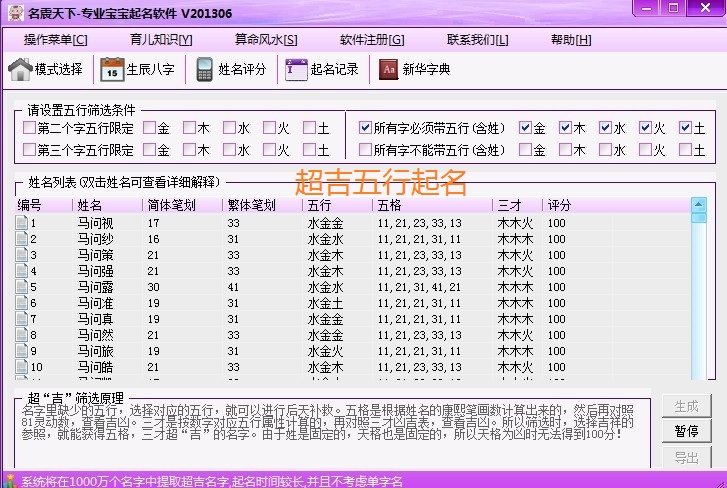Click the 导出 button
The image size is (727, 488).
click(686, 457)
